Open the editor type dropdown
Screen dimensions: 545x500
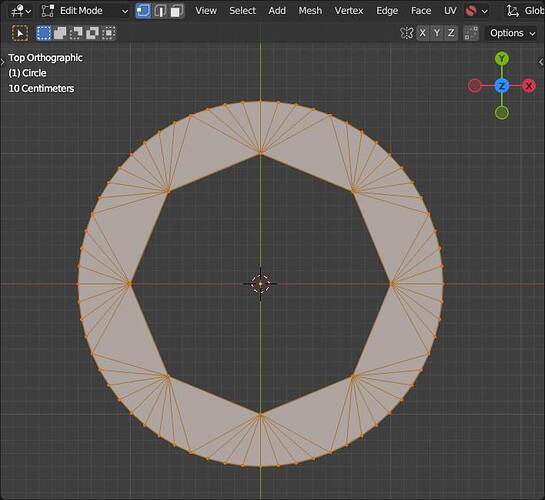pos(21,11)
